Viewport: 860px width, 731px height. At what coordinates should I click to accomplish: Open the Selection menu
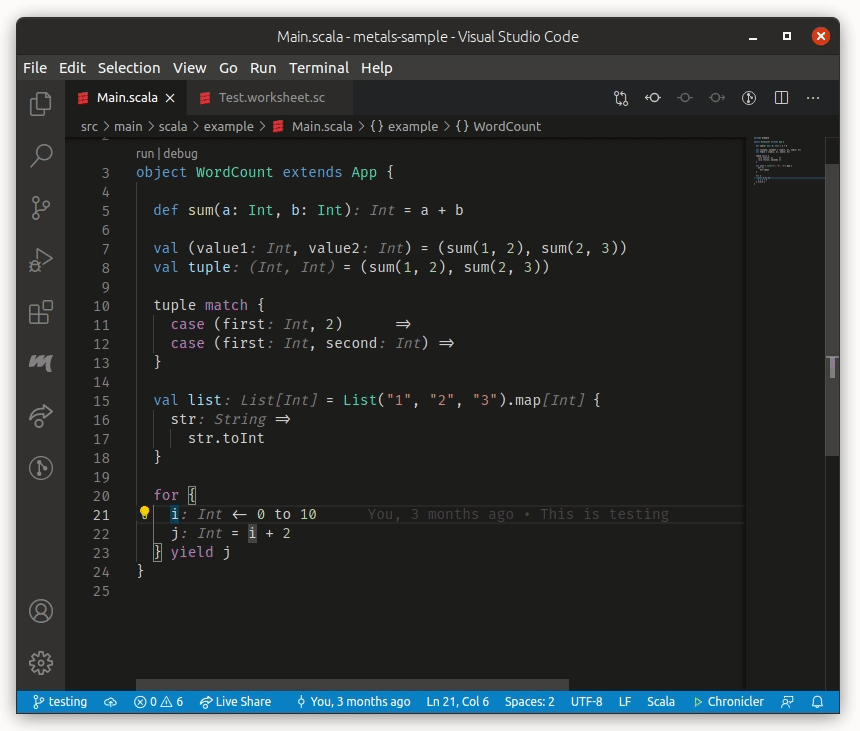[129, 68]
